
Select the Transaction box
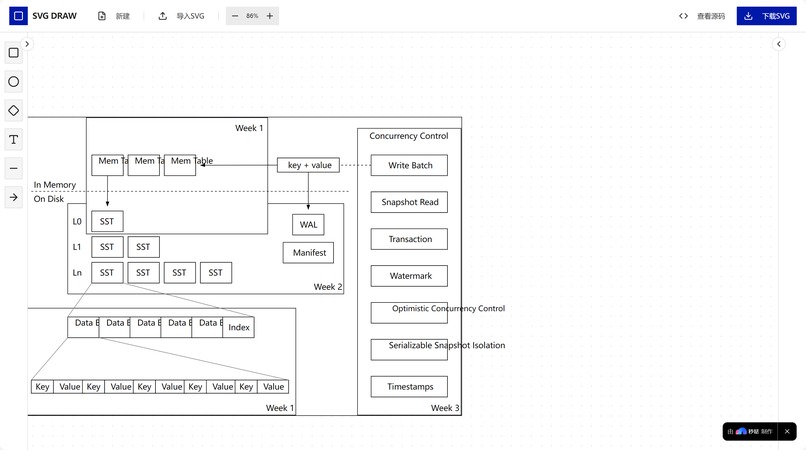pos(409,239)
